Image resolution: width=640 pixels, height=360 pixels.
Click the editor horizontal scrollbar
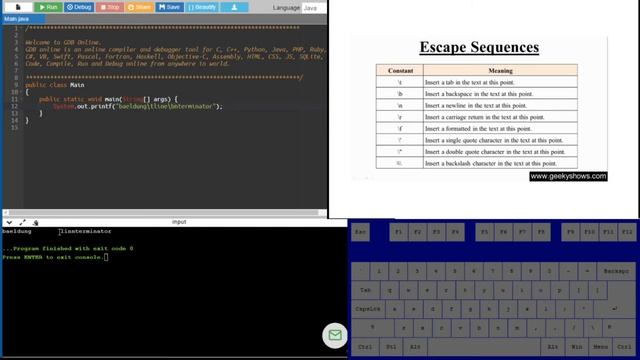164,213
